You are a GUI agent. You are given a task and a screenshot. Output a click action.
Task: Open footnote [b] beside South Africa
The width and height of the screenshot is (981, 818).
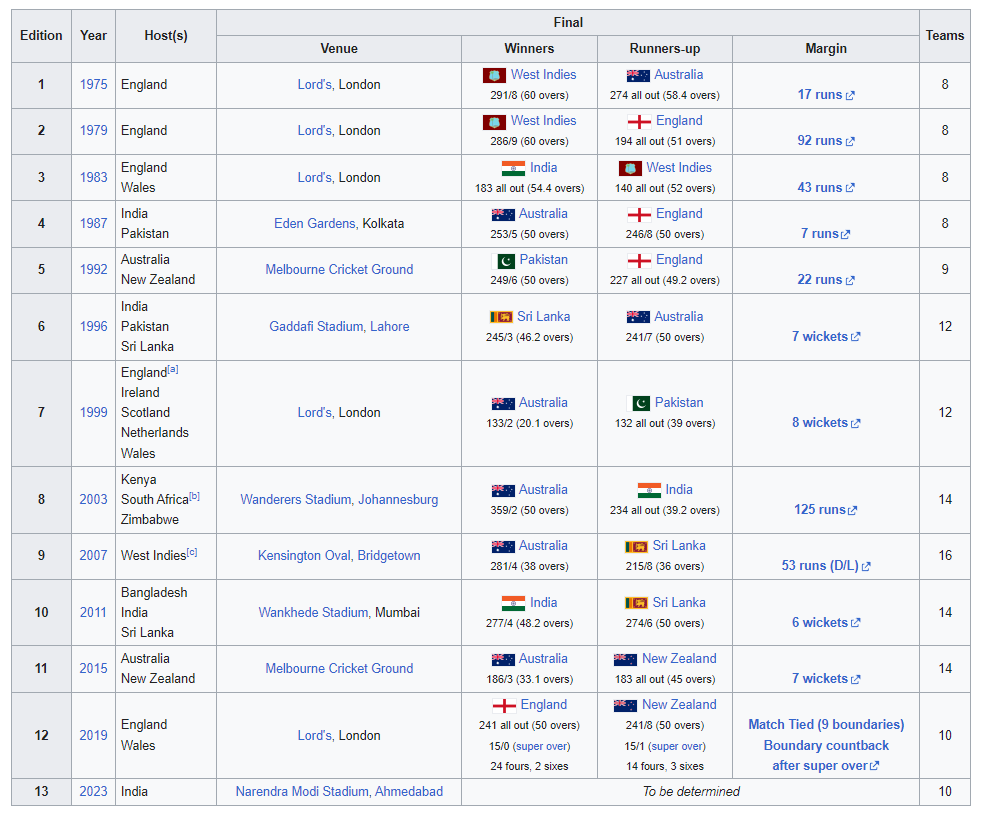coord(195,496)
